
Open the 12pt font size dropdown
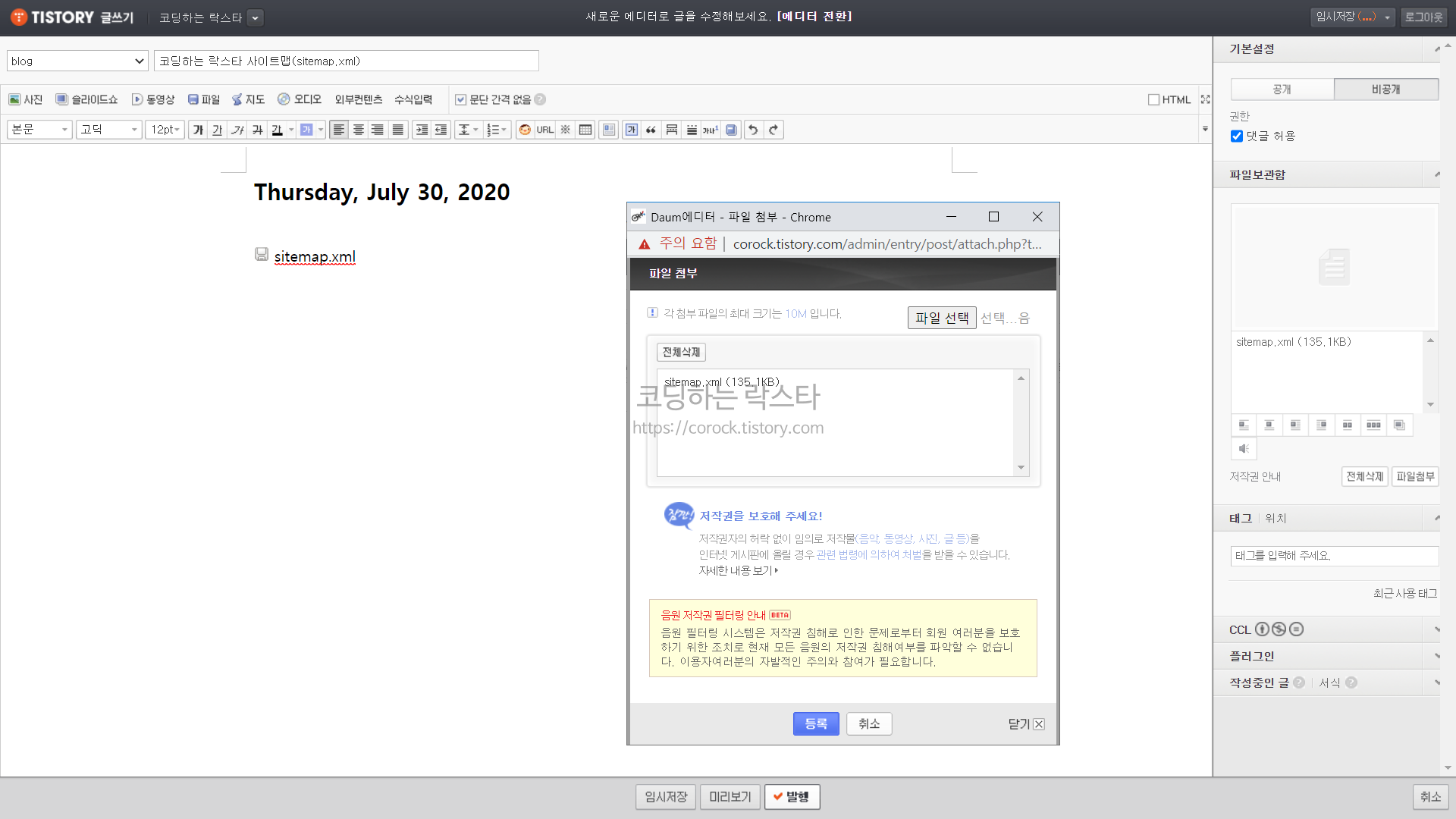[x=165, y=130]
